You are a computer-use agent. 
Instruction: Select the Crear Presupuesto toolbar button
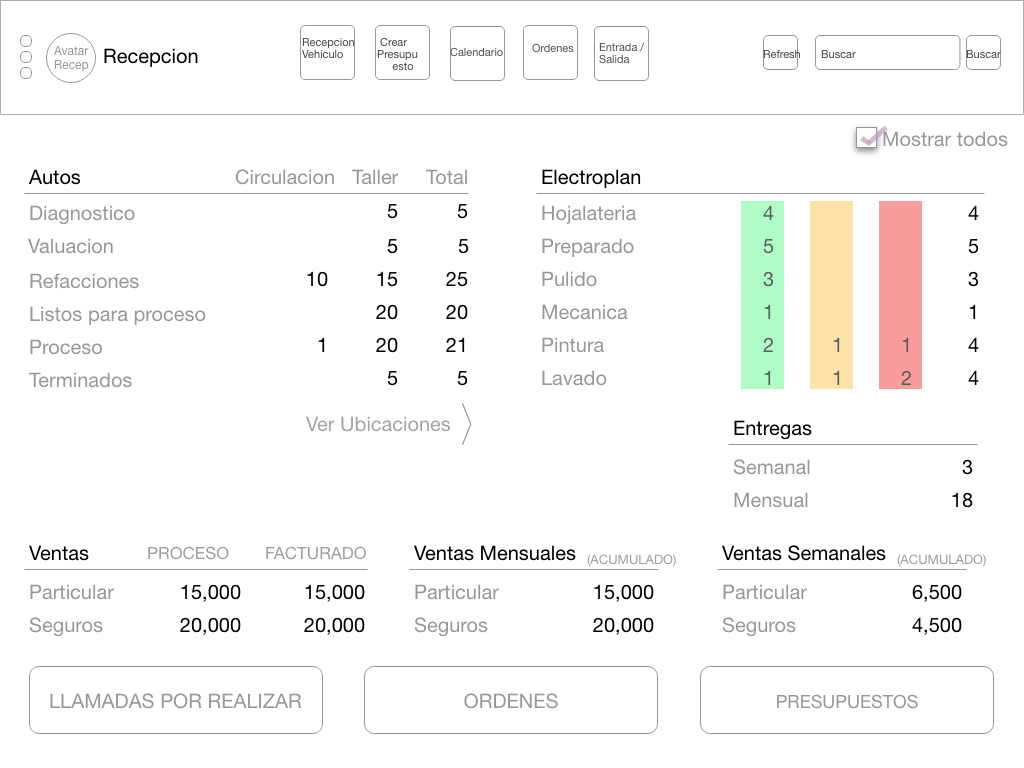[402, 53]
